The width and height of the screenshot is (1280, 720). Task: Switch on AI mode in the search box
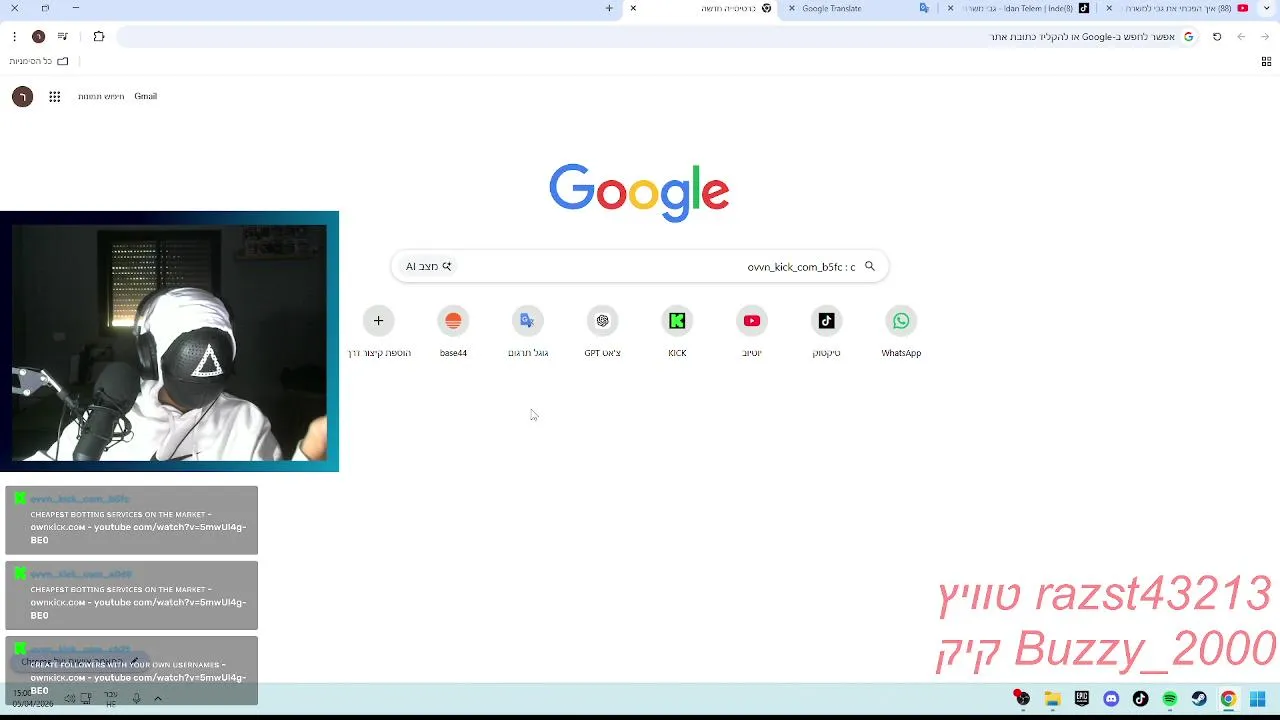(428, 266)
